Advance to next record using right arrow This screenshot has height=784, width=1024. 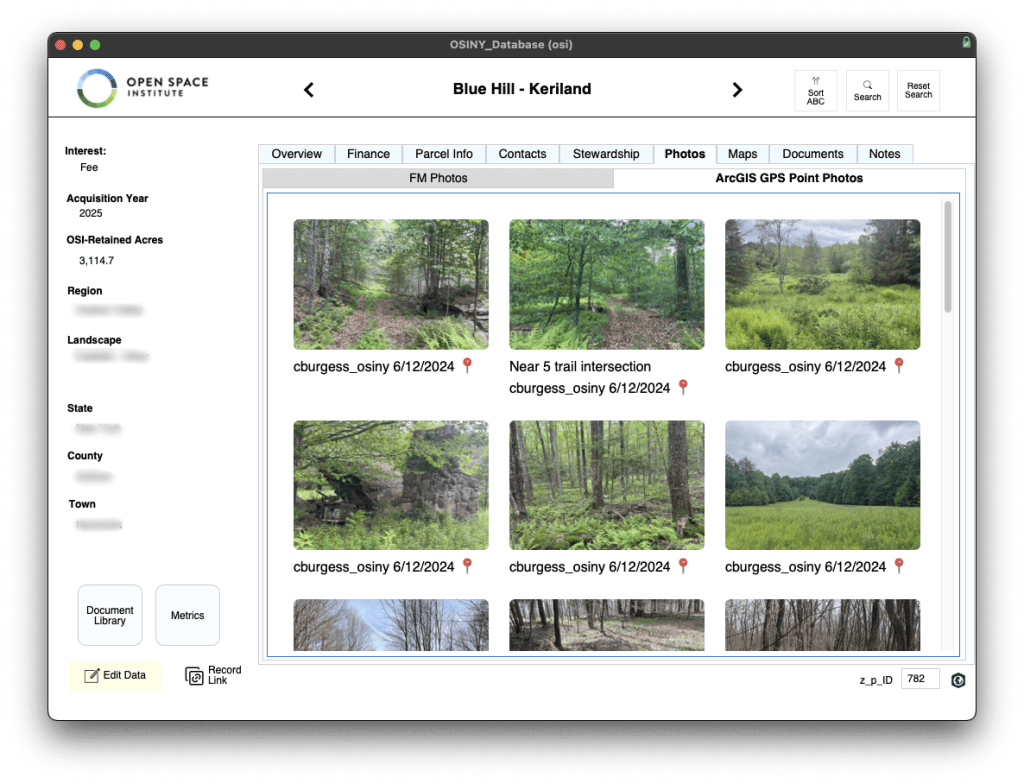click(737, 90)
